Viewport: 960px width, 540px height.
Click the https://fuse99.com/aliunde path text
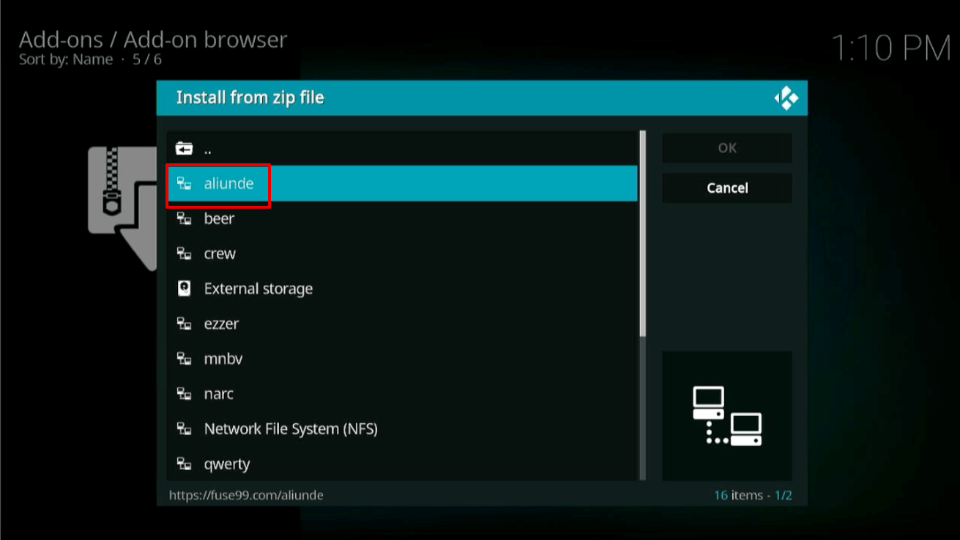[x=246, y=495]
